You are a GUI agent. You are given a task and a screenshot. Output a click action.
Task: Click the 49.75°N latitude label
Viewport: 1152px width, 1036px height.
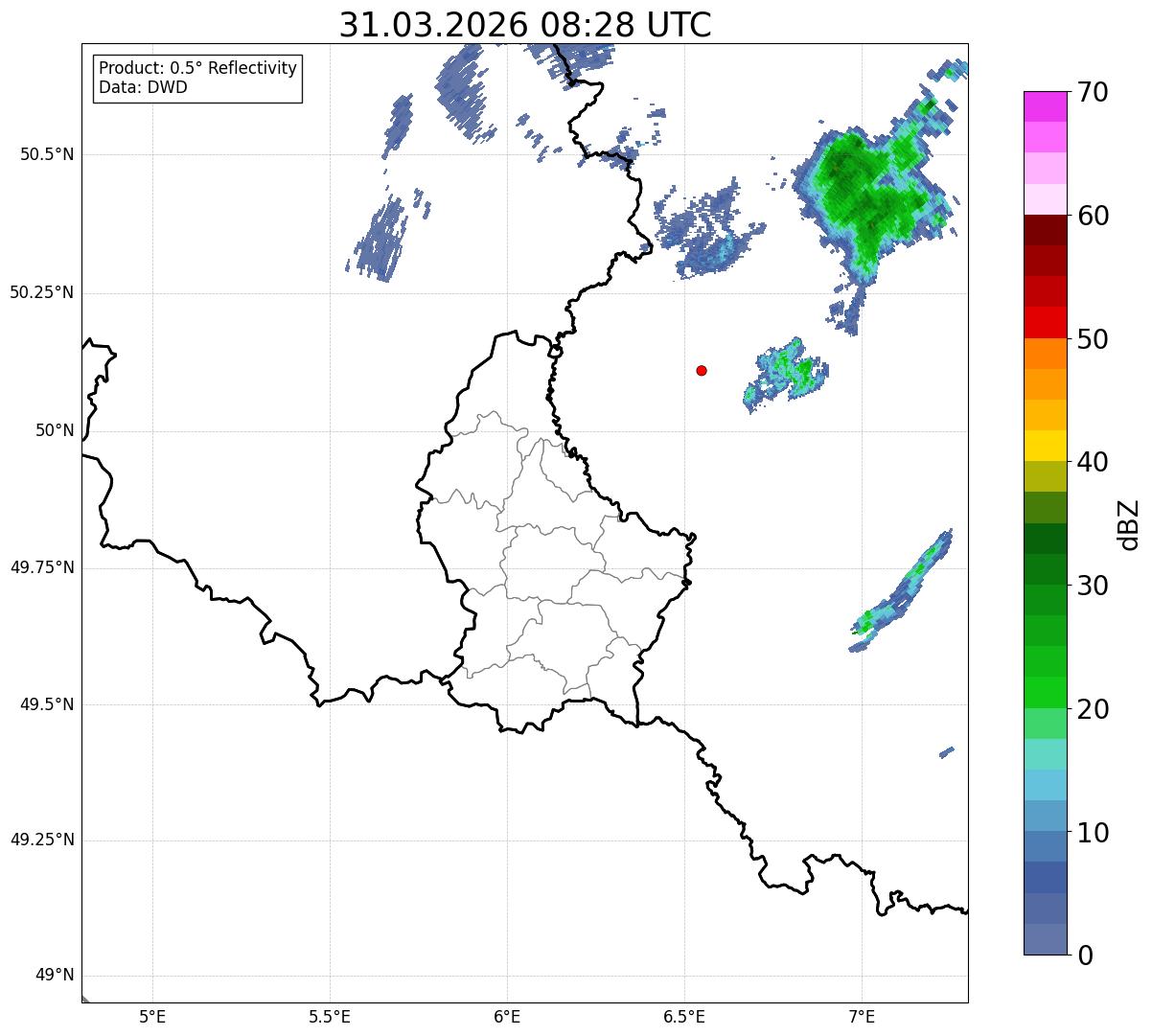pos(42,567)
